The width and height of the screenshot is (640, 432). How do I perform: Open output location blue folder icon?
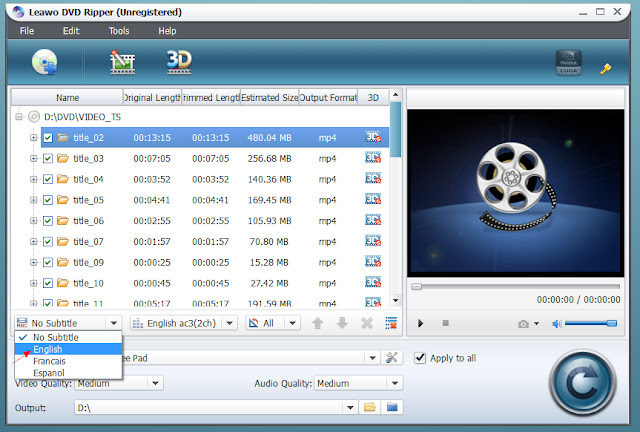[392, 407]
